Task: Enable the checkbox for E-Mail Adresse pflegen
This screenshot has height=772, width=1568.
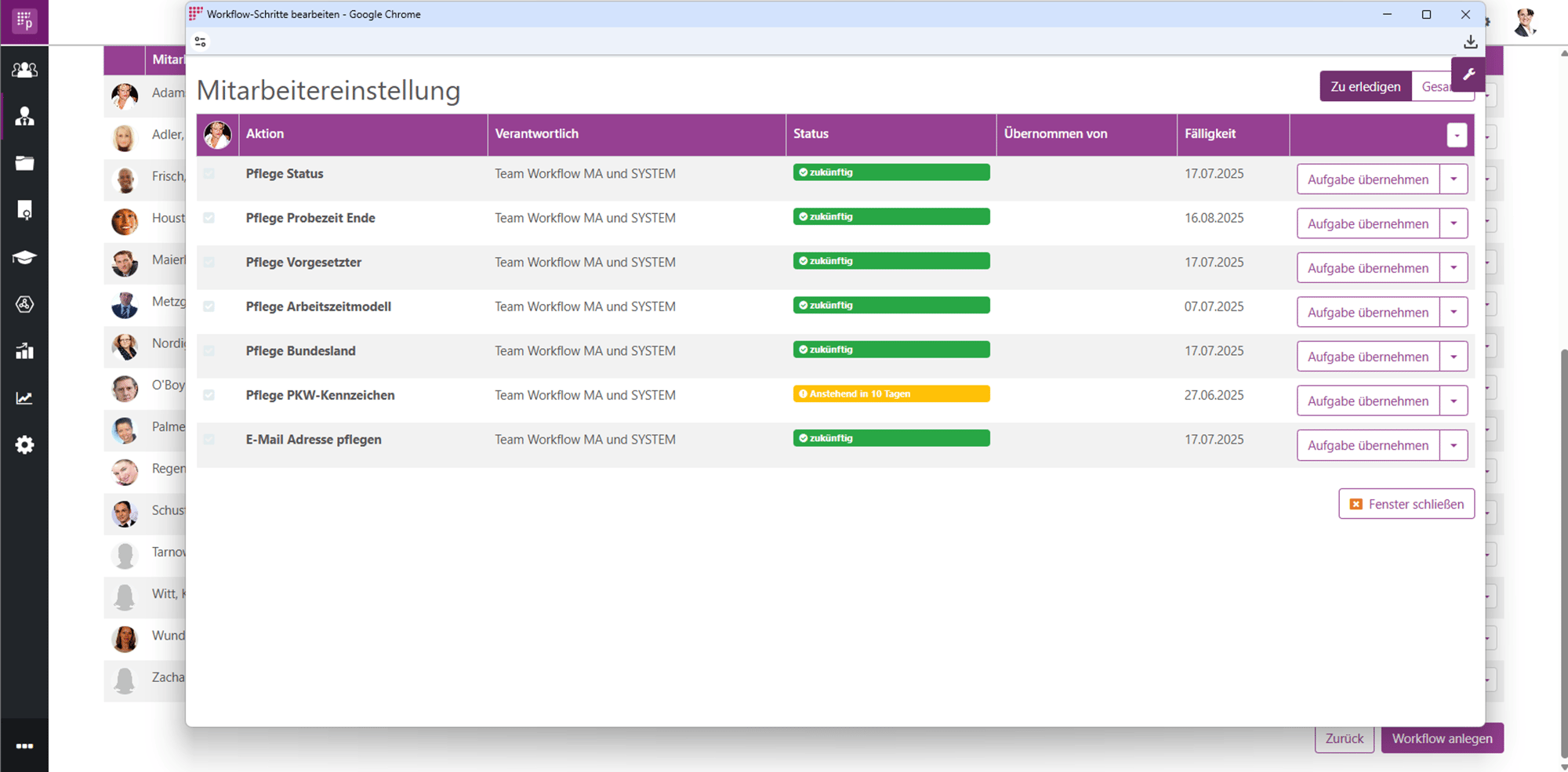Action: point(209,440)
